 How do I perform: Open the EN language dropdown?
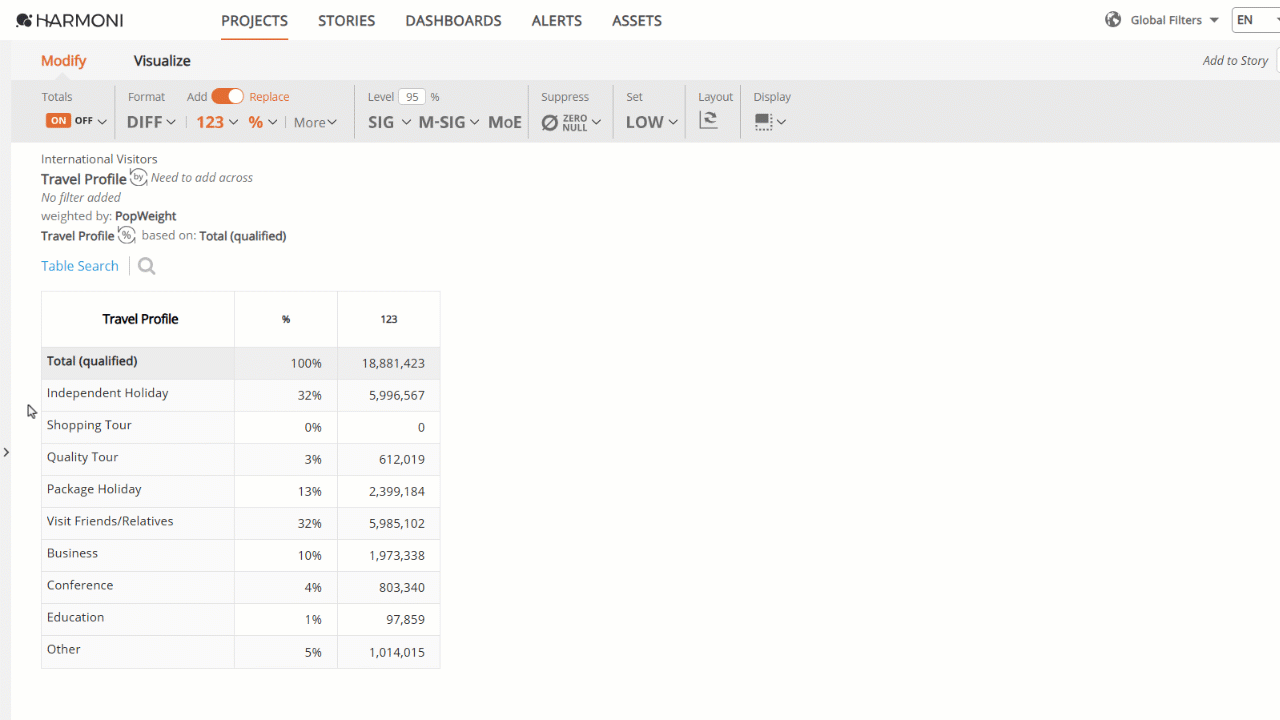[x=1256, y=20]
